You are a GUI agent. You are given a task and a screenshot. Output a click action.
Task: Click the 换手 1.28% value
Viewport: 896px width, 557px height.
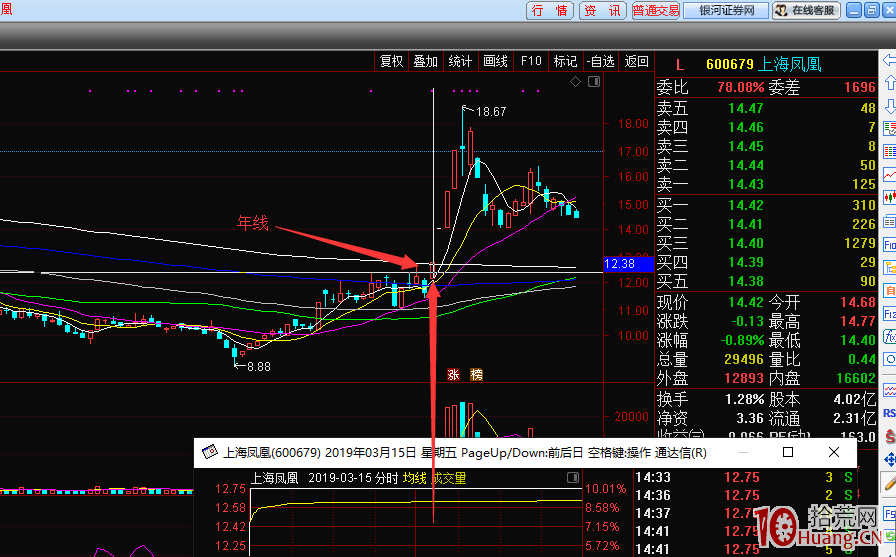point(745,399)
